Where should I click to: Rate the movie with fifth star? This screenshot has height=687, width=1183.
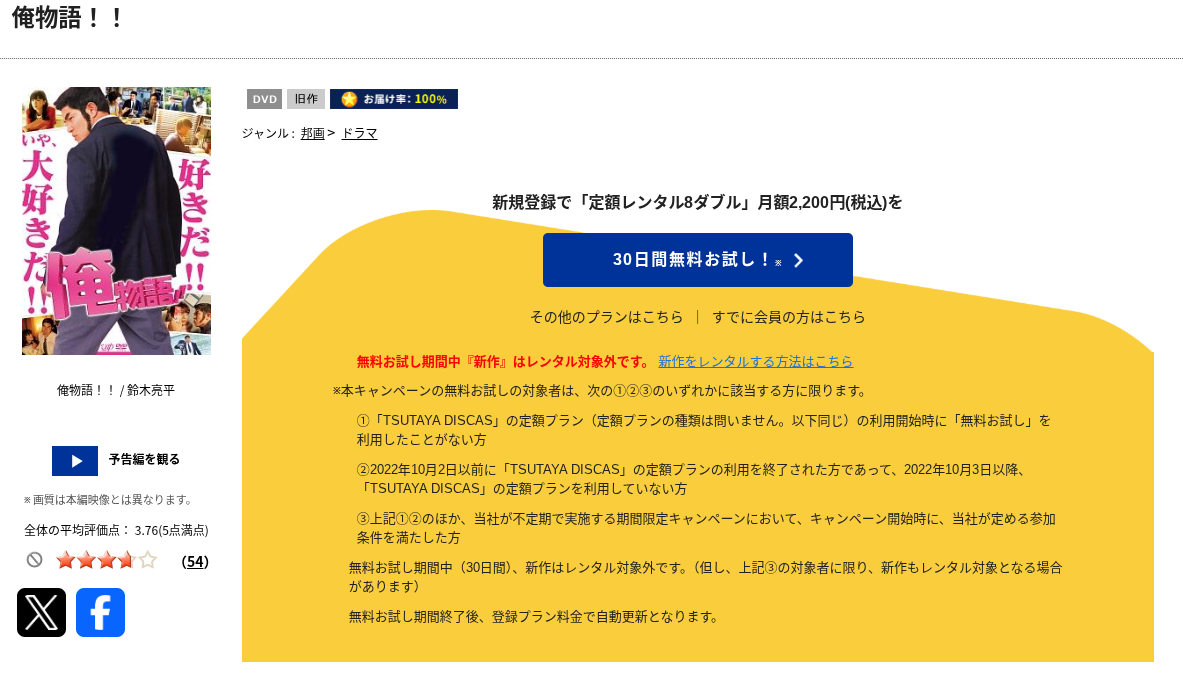[x=148, y=560]
